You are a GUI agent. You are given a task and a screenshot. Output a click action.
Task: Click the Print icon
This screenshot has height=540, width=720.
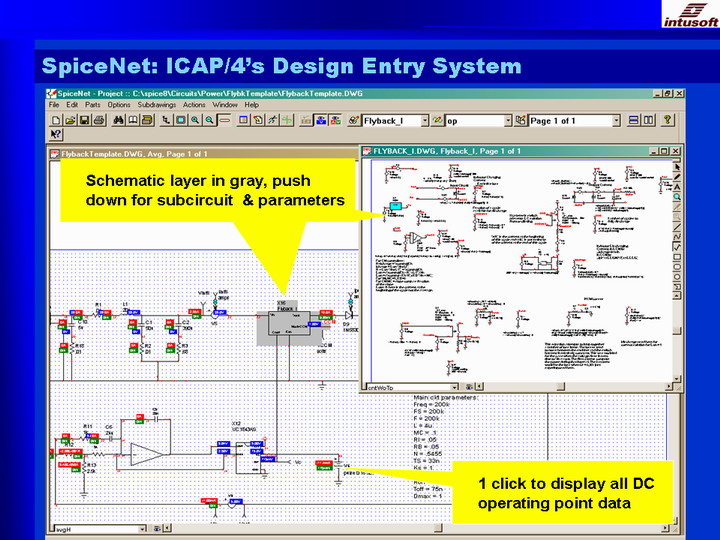[x=99, y=120]
